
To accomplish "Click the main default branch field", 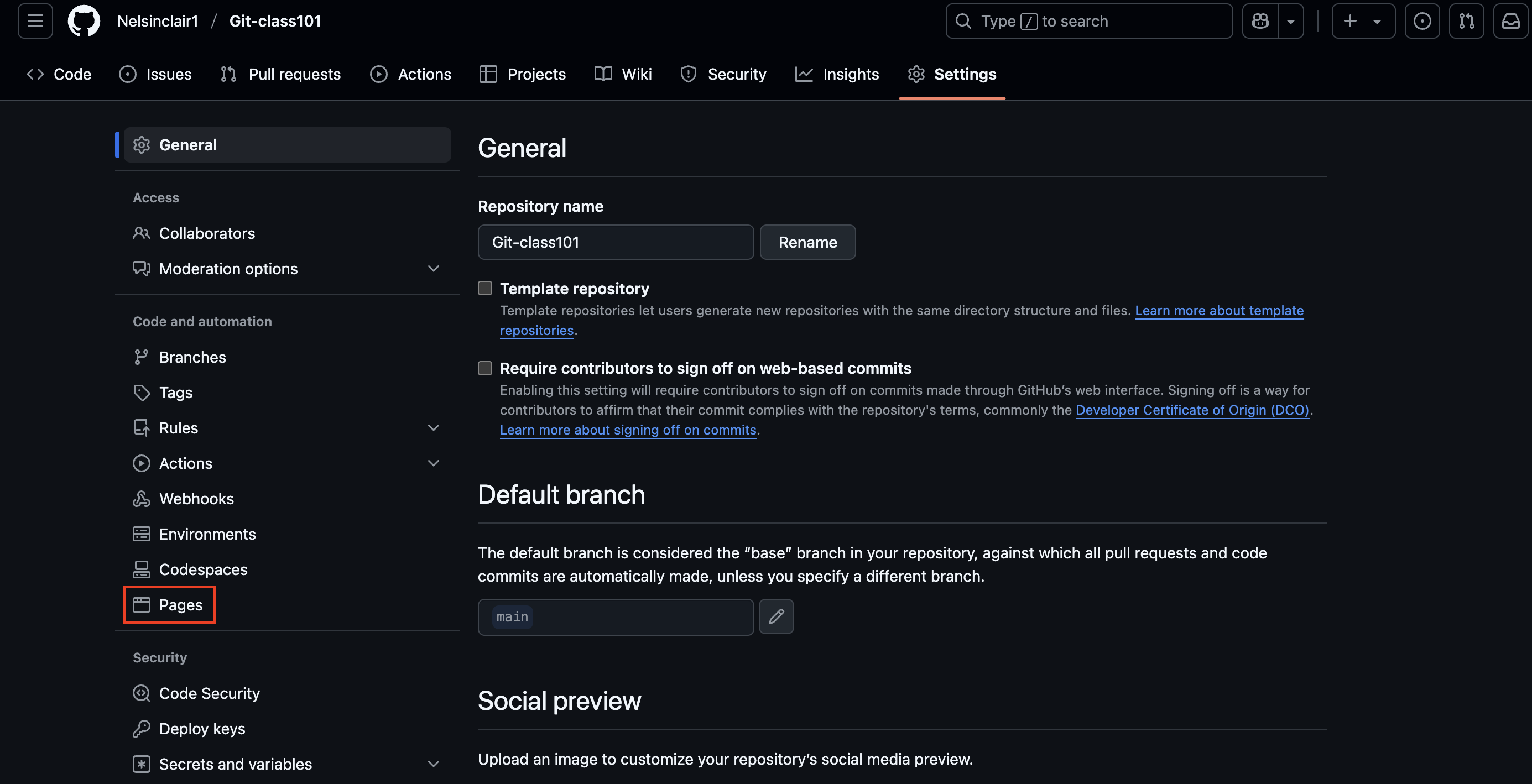I will click(616, 617).
